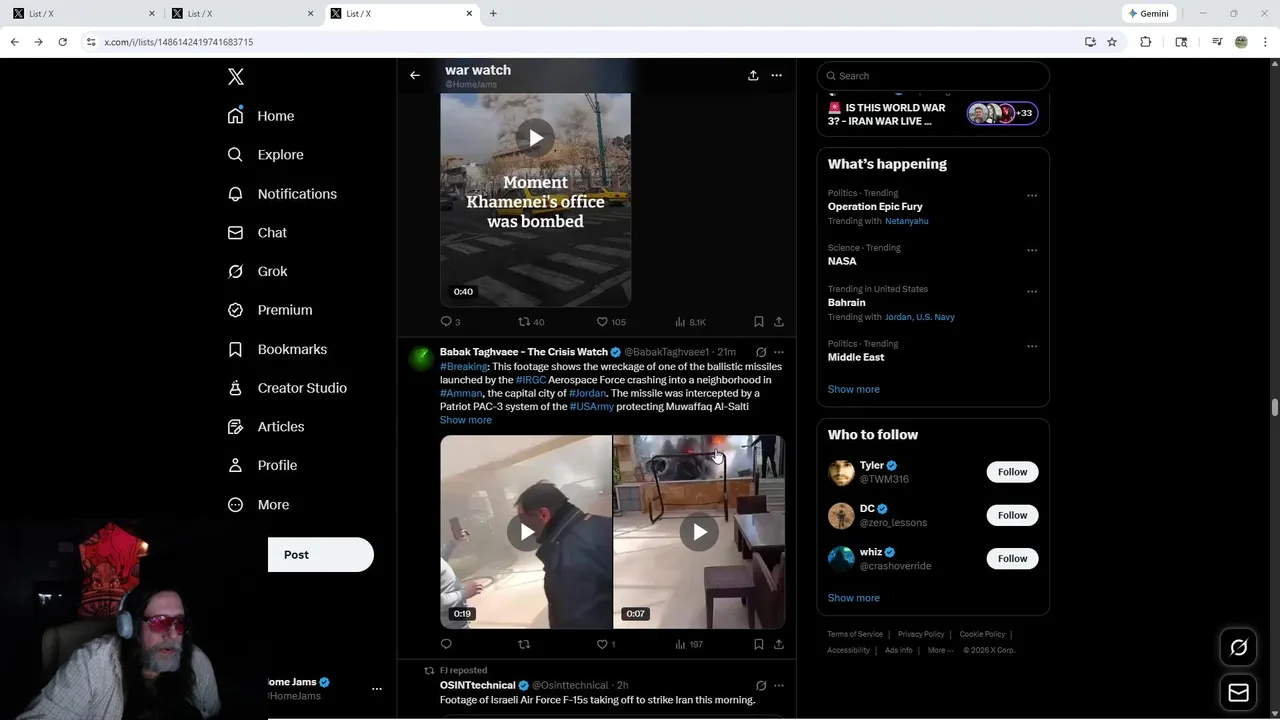
Task: Show more trends under What's happening
Action: pyautogui.click(x=853, y=389)
